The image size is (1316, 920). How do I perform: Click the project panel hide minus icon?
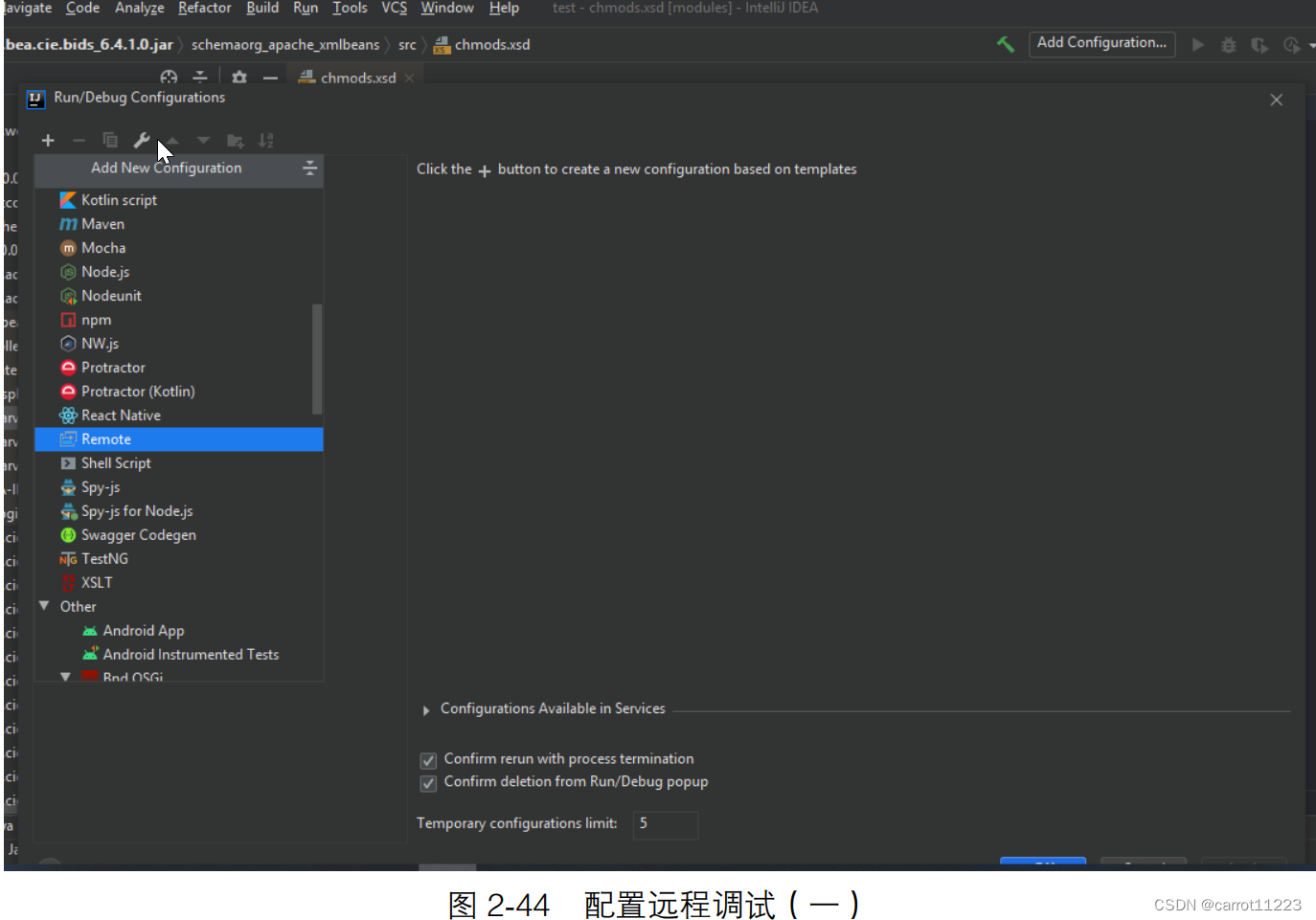pyautogui.click(x=271, y=78)
